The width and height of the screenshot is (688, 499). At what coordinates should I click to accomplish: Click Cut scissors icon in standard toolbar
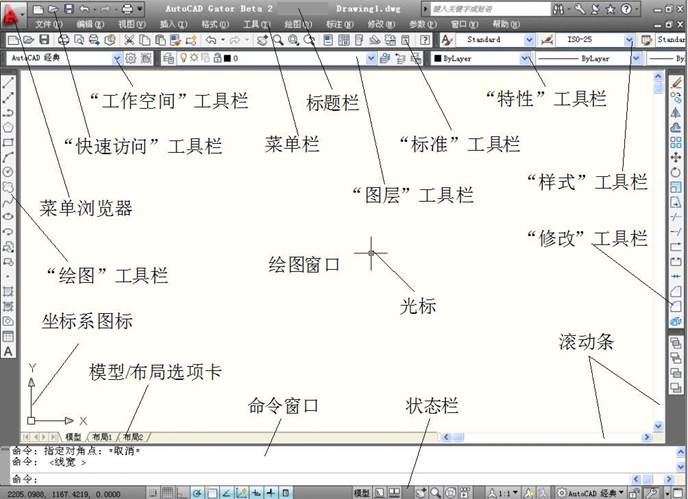pyautogui.click(x=129, y=40)
